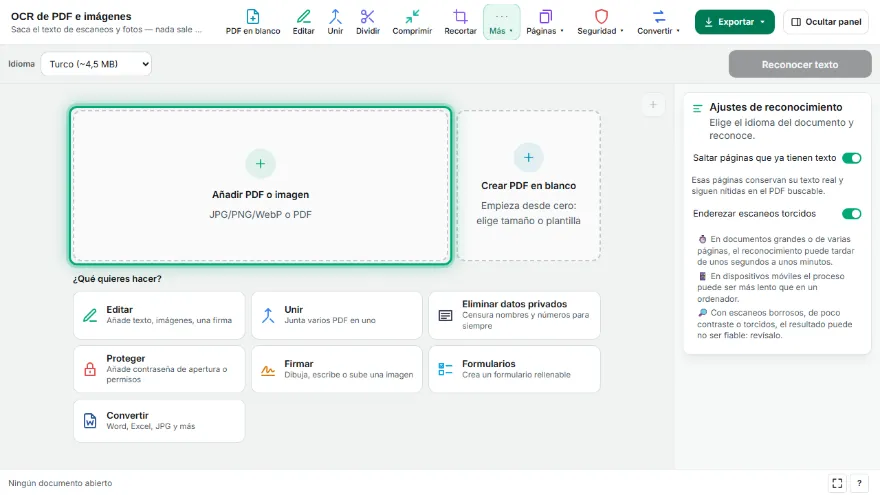This screenshot has height=495, width=880.
Task: Choose the Dividir scissors tool
Action: pyautogui.click(x=368, y=22)
